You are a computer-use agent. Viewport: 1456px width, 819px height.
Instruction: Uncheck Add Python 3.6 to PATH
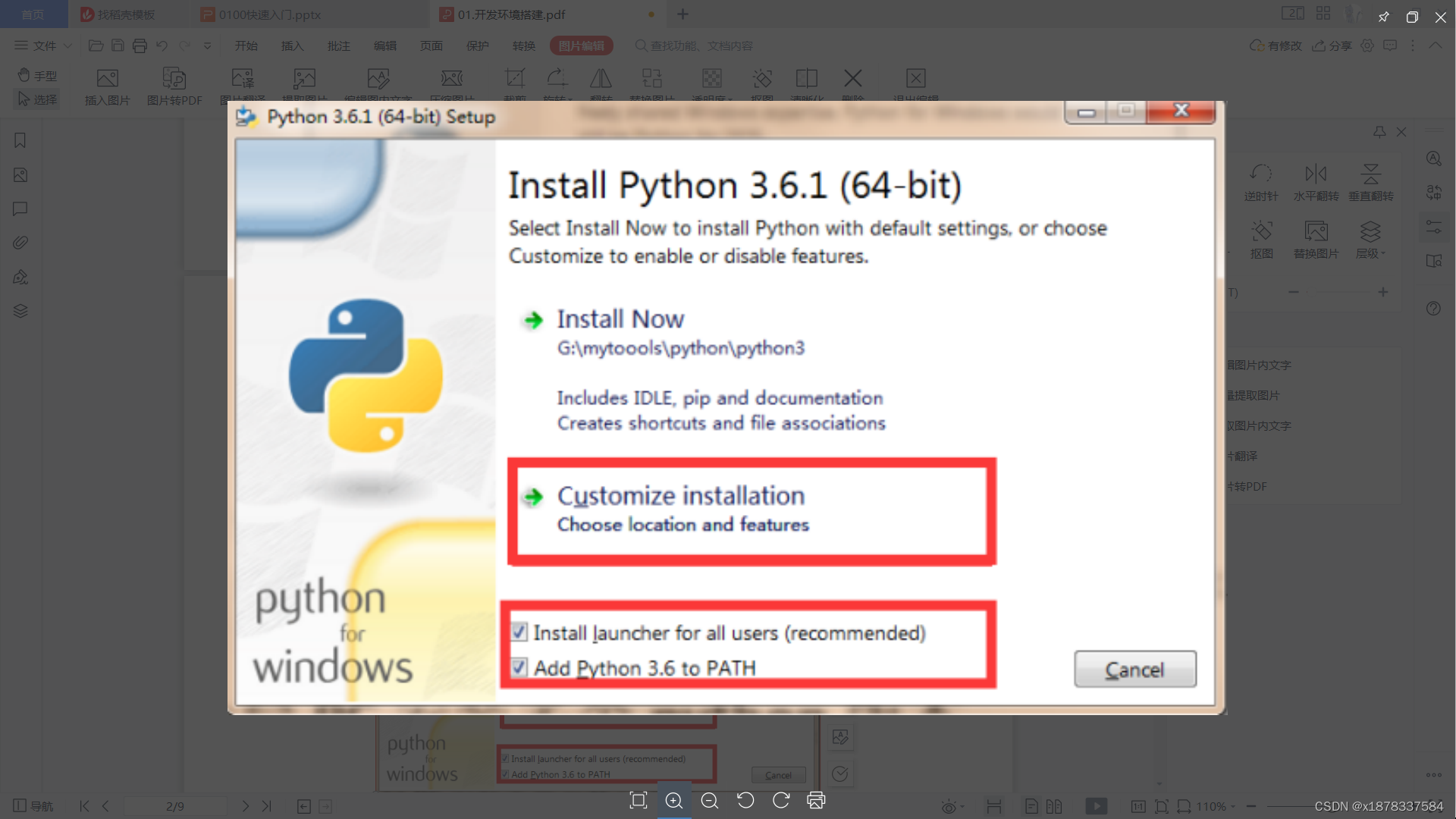pos(519,668)
